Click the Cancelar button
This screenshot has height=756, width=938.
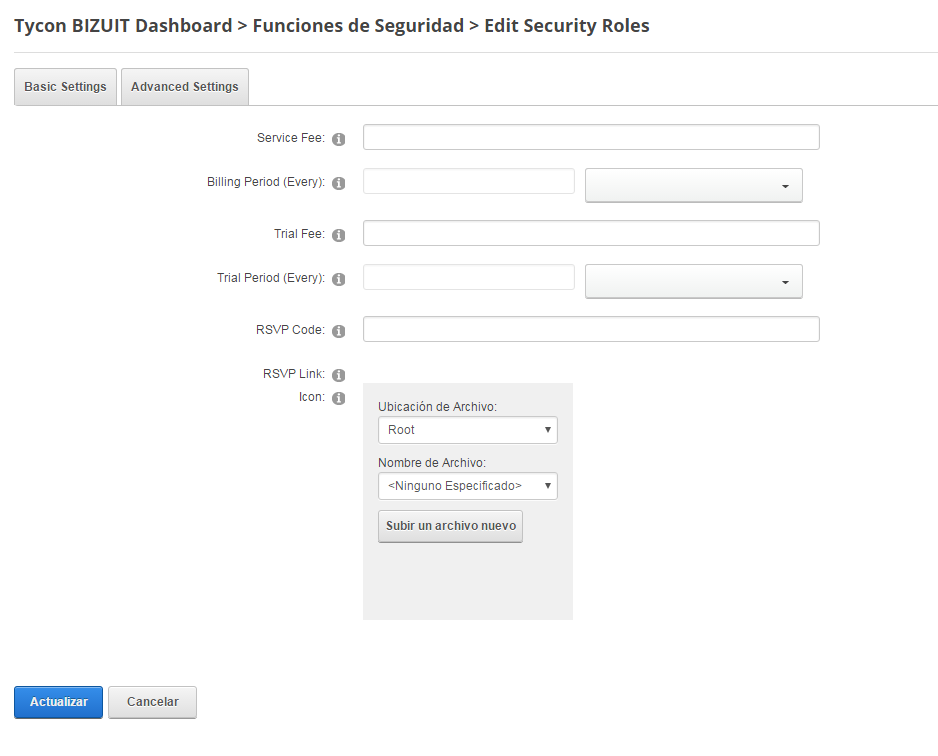tap(153, 702)
